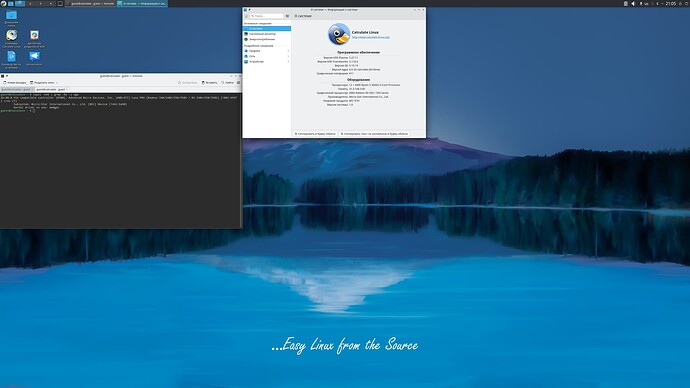Switch to virtual desktop 1 in pager
Image resolution: width=690 pixels, height=388 pixels.
point(20,4)
